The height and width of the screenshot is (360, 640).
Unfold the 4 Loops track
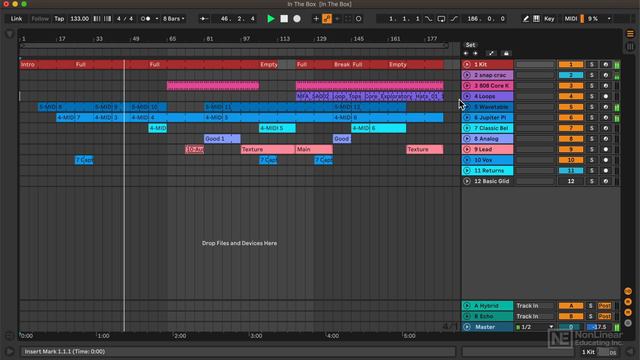(x=467, y=96)
